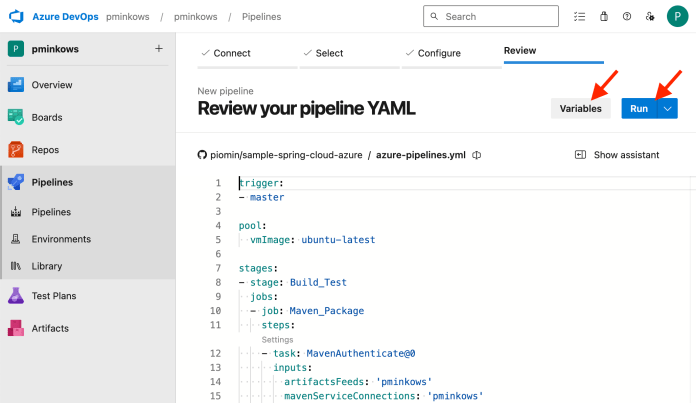696x403 pixels.
Task: Open piomin/sample-spring-cloud-azure repository link
Action: pos(286,155)
